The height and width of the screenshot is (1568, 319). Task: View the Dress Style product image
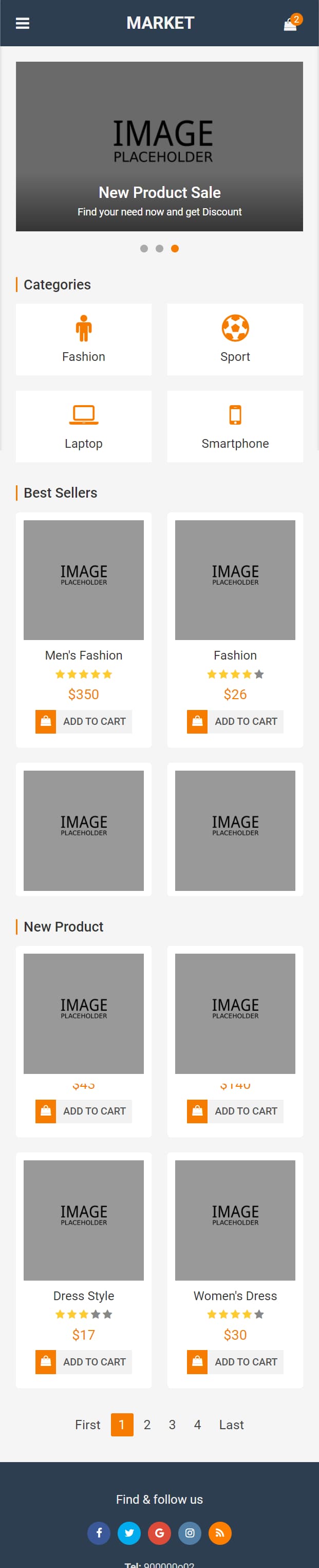click(x=83, y=1220)
